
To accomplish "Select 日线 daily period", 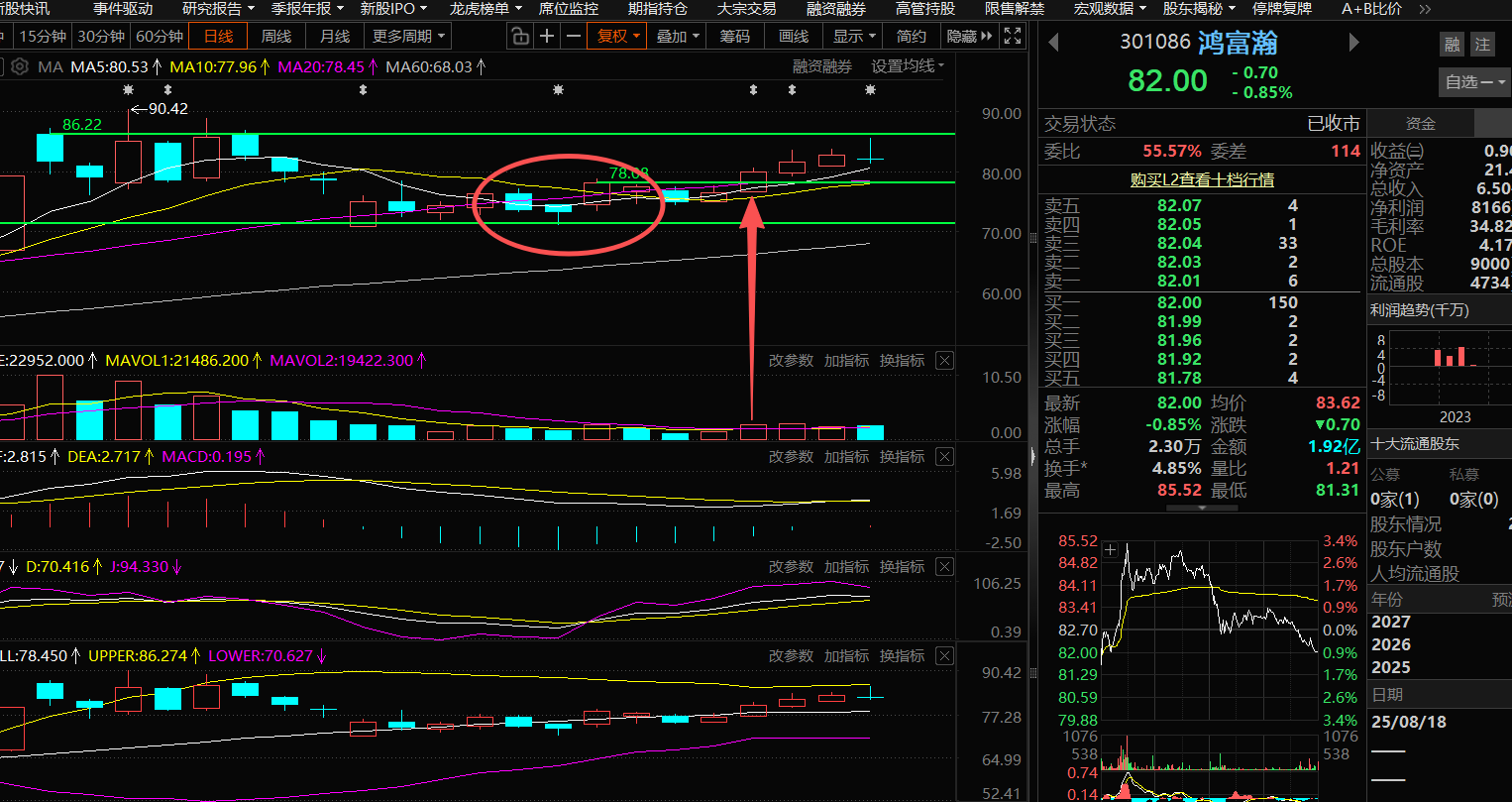I will [219, 37].
